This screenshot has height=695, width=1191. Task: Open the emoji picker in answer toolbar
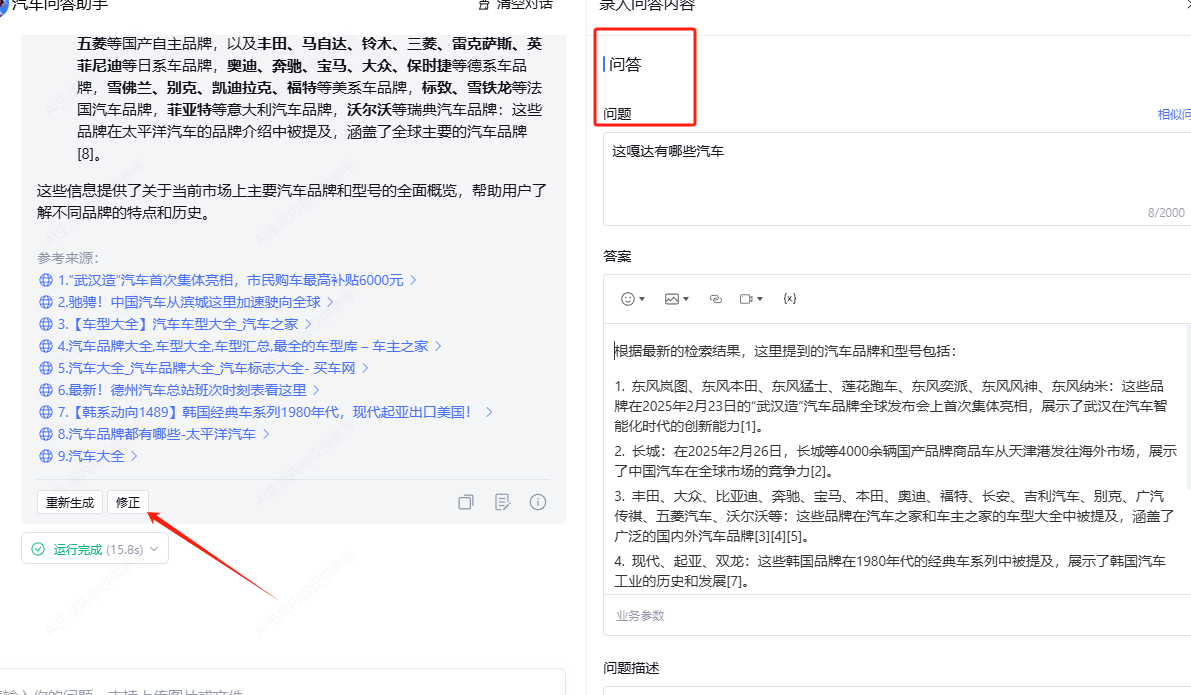pos(633,299)
